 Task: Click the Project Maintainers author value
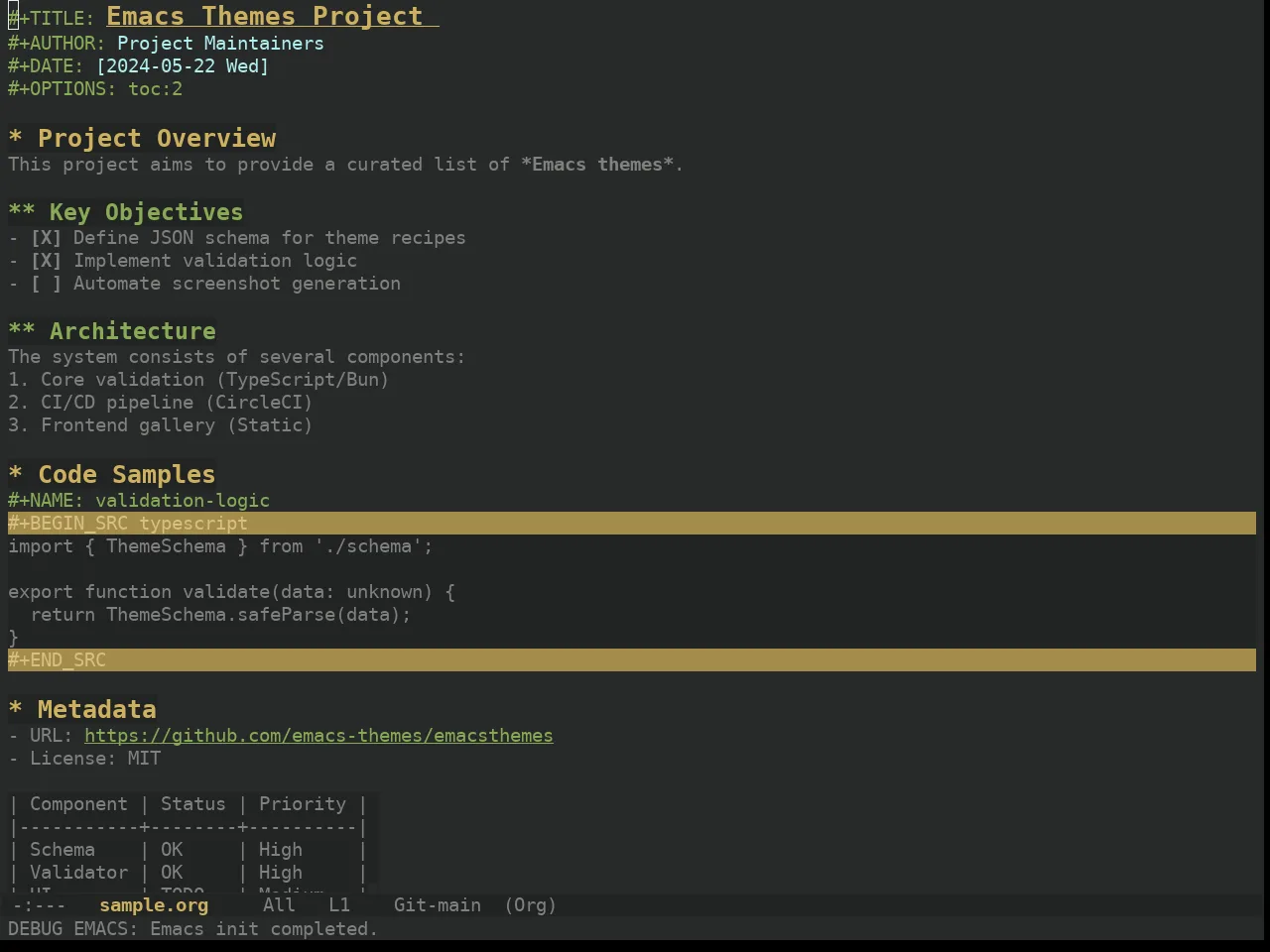point(220,44)
